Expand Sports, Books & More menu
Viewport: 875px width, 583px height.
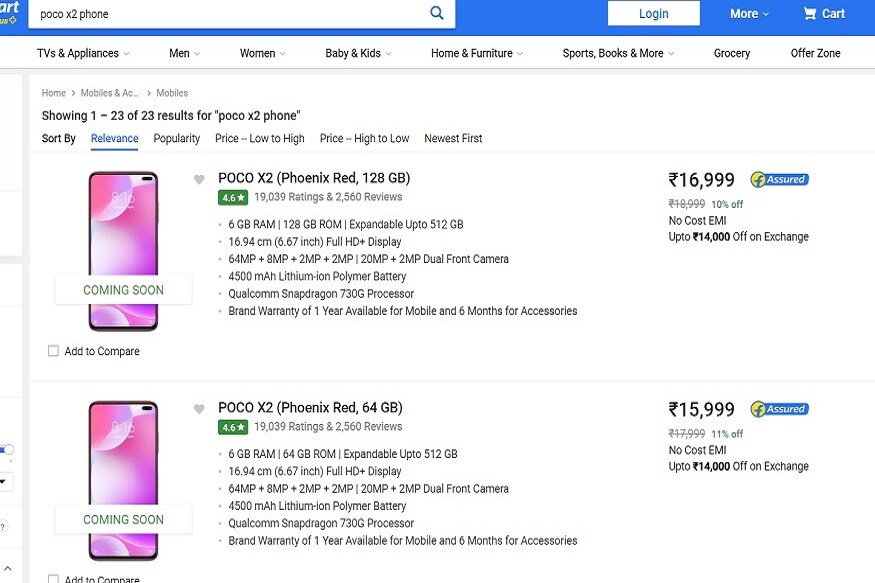[618, 53]
